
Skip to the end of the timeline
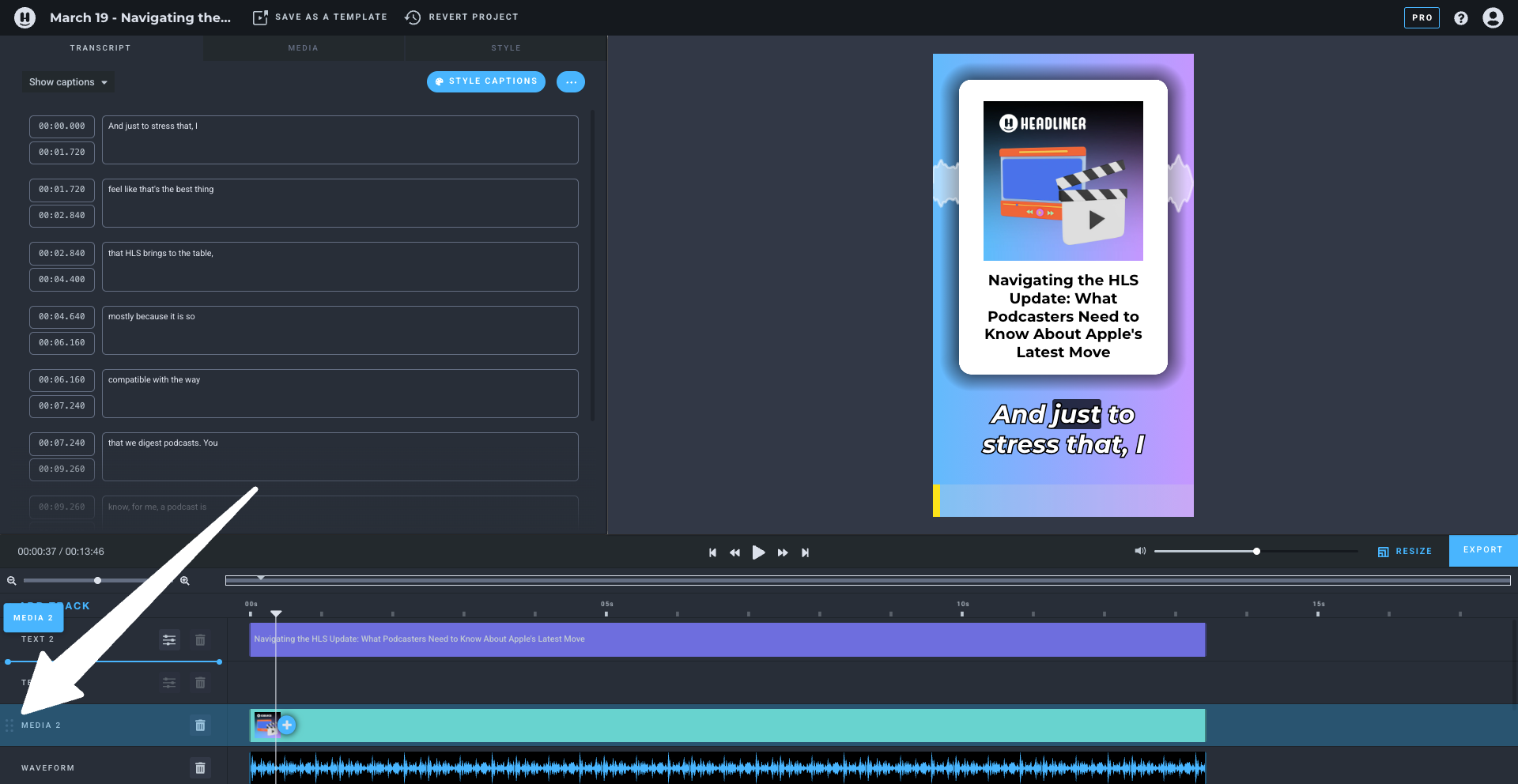(805, 552)
